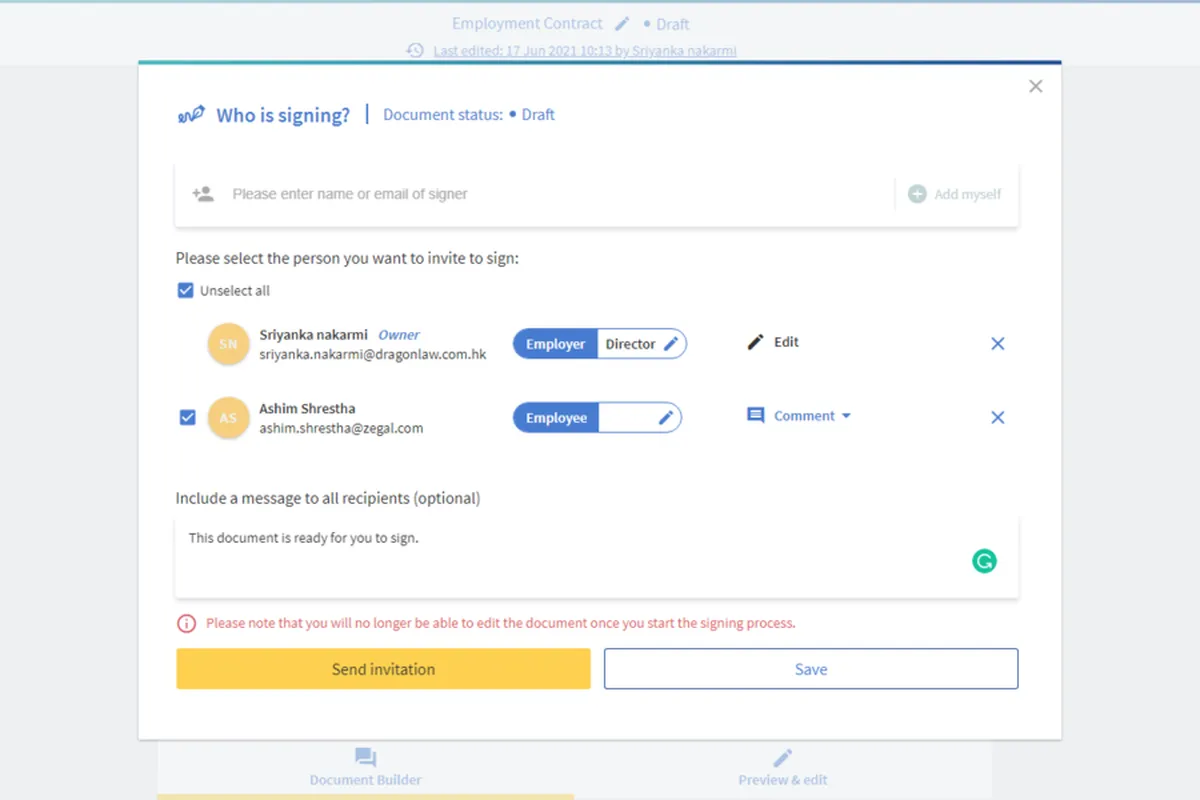Click the pencil icon beside Employment Contract title
The height and width of the screenshot is (800, 1200).
(622, 23)
